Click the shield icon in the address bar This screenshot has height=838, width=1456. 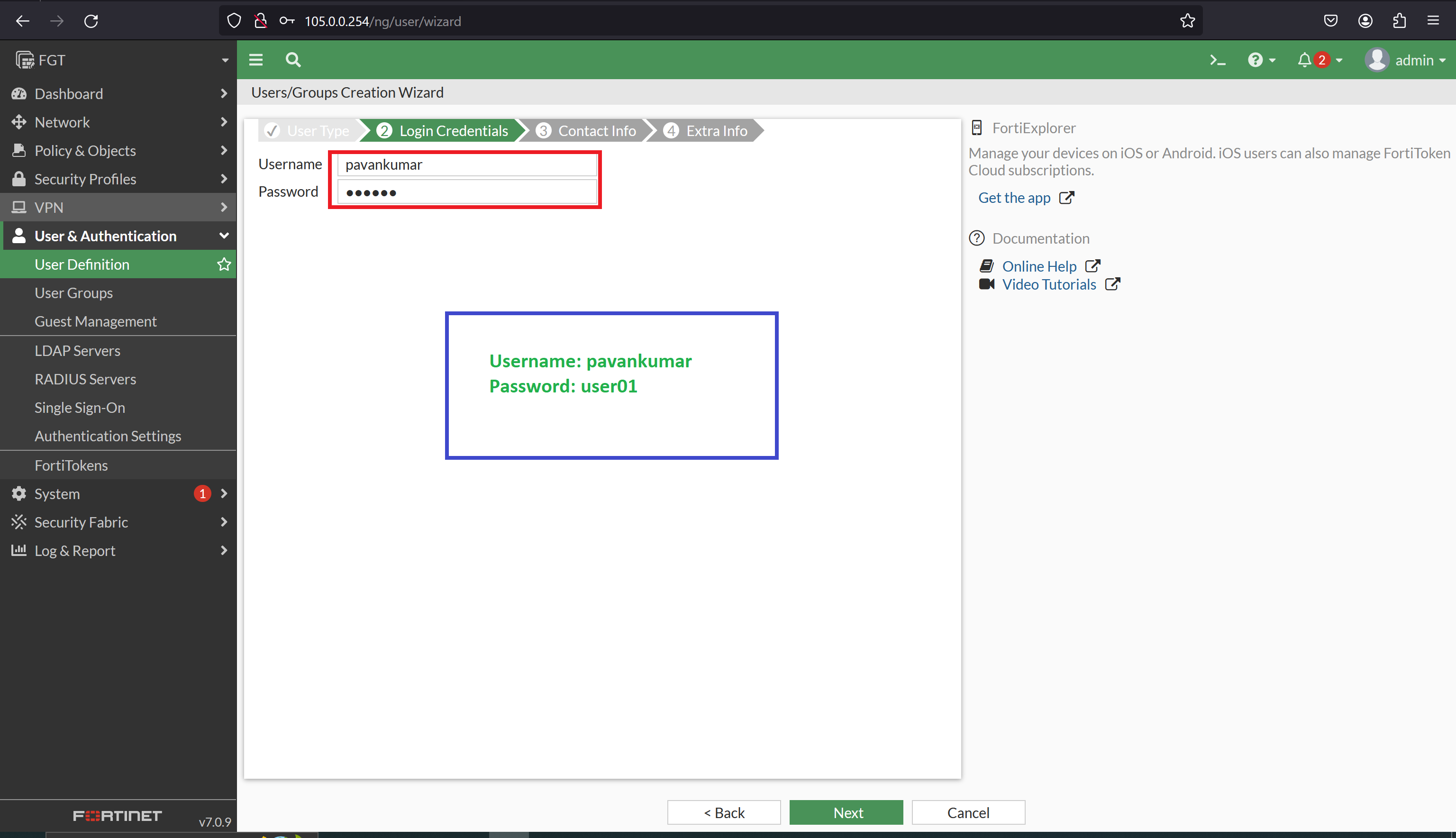click(234, 20)
